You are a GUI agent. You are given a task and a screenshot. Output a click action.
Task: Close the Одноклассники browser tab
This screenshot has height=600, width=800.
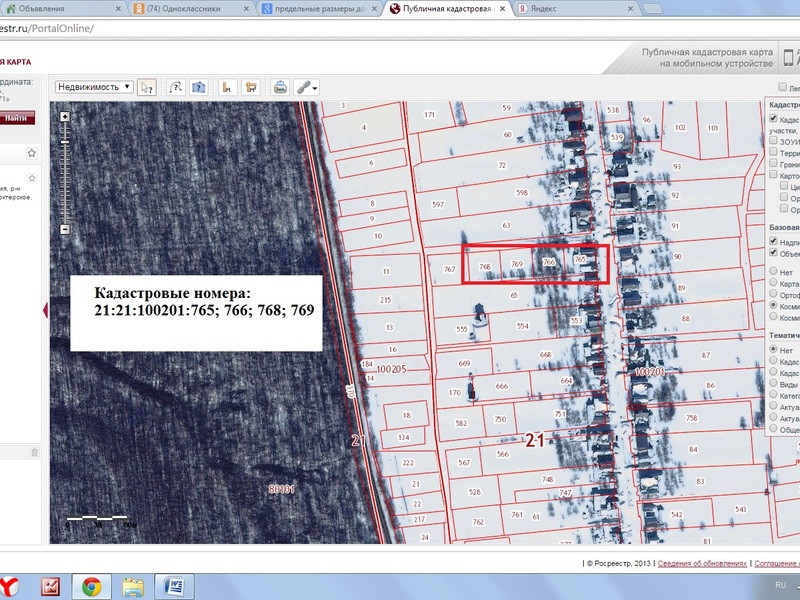click(246, 9)
